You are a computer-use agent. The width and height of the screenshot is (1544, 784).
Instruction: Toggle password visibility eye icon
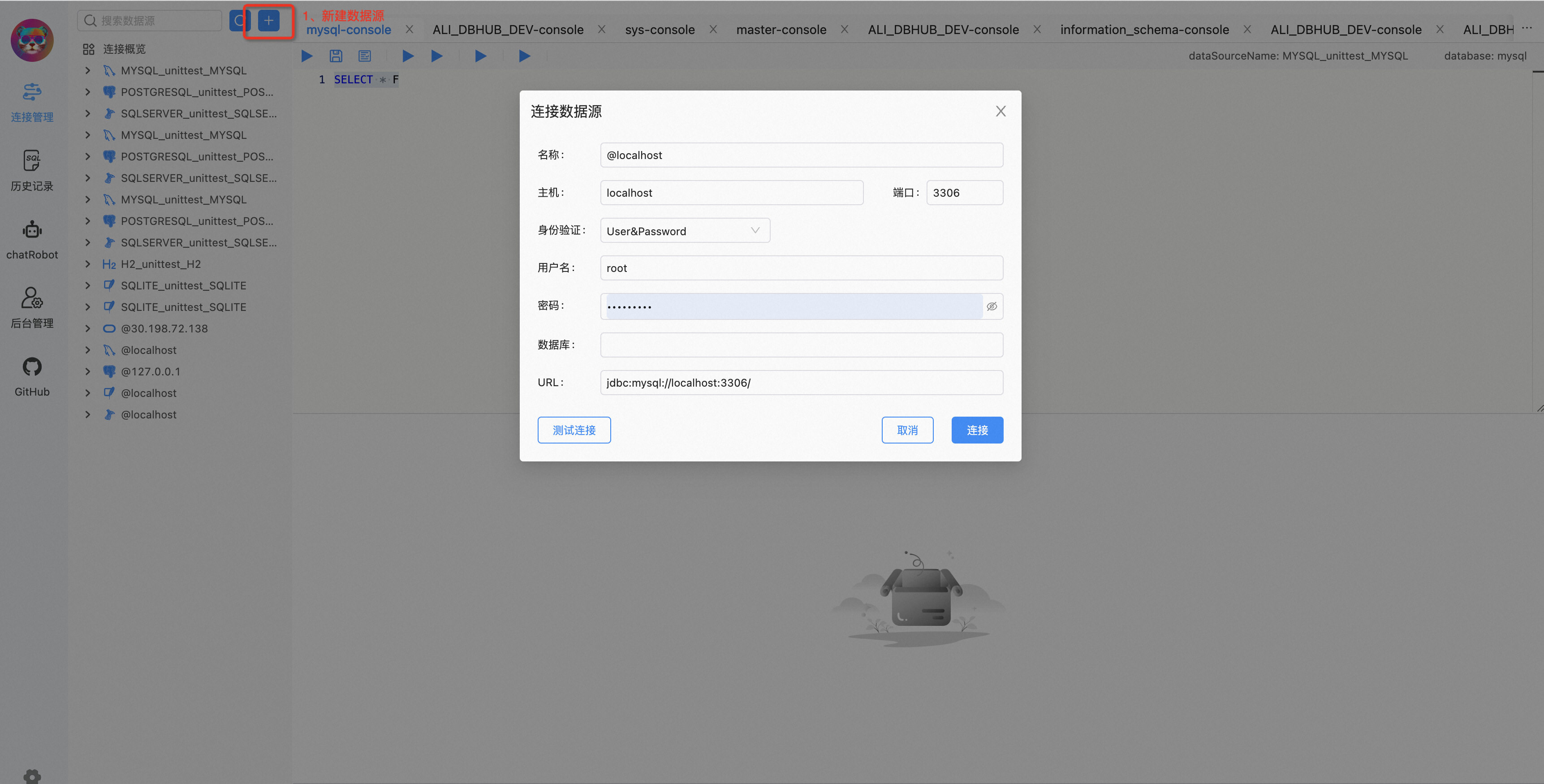992,306
